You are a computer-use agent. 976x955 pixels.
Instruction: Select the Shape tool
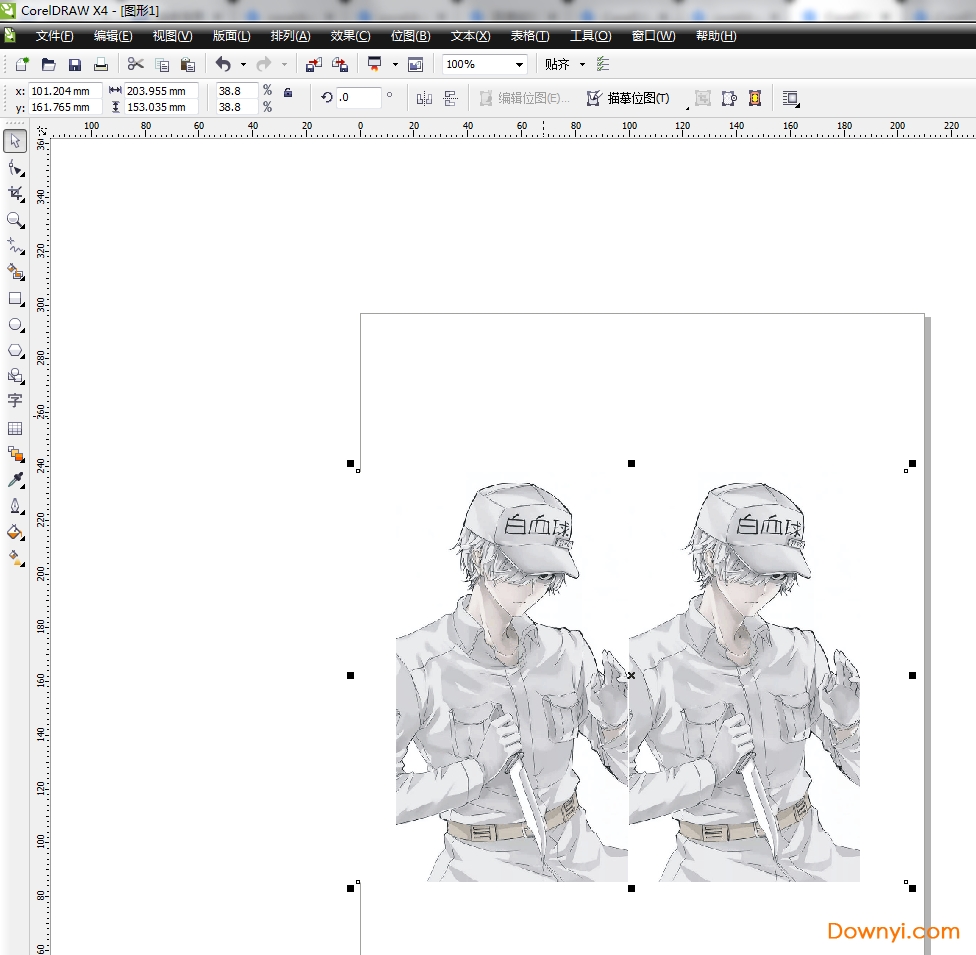(16, 167)
